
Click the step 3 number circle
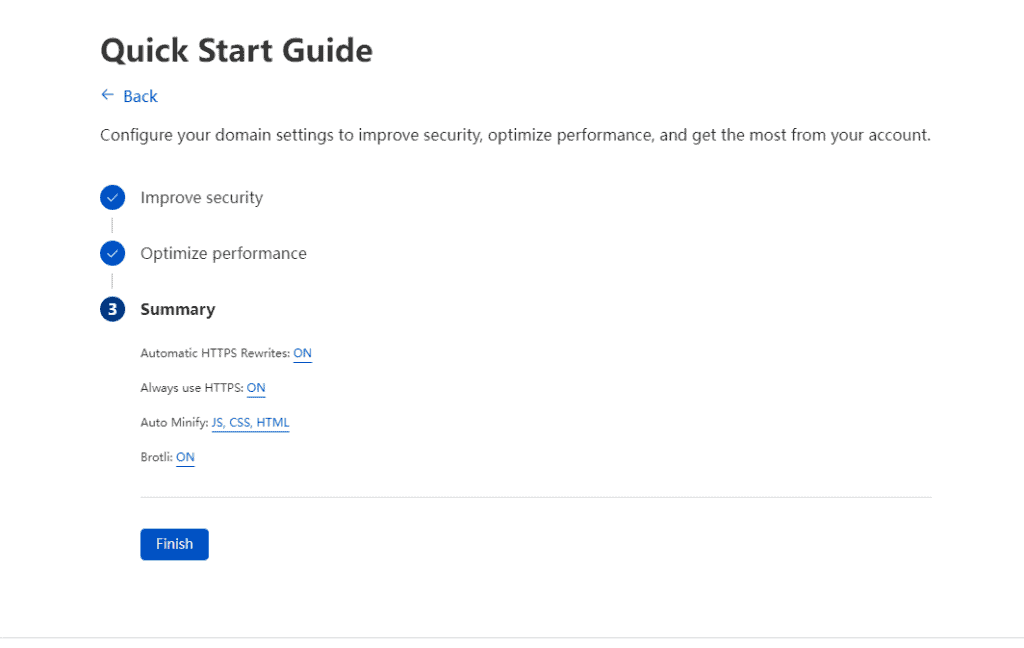pos(112,309)
